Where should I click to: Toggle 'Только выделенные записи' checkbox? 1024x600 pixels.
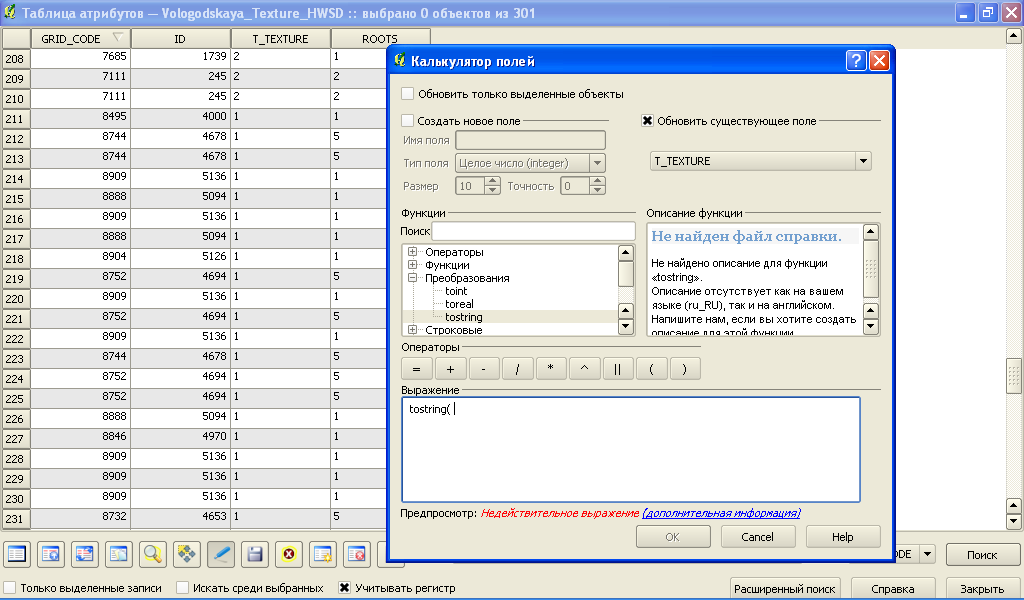click(10, 588)
